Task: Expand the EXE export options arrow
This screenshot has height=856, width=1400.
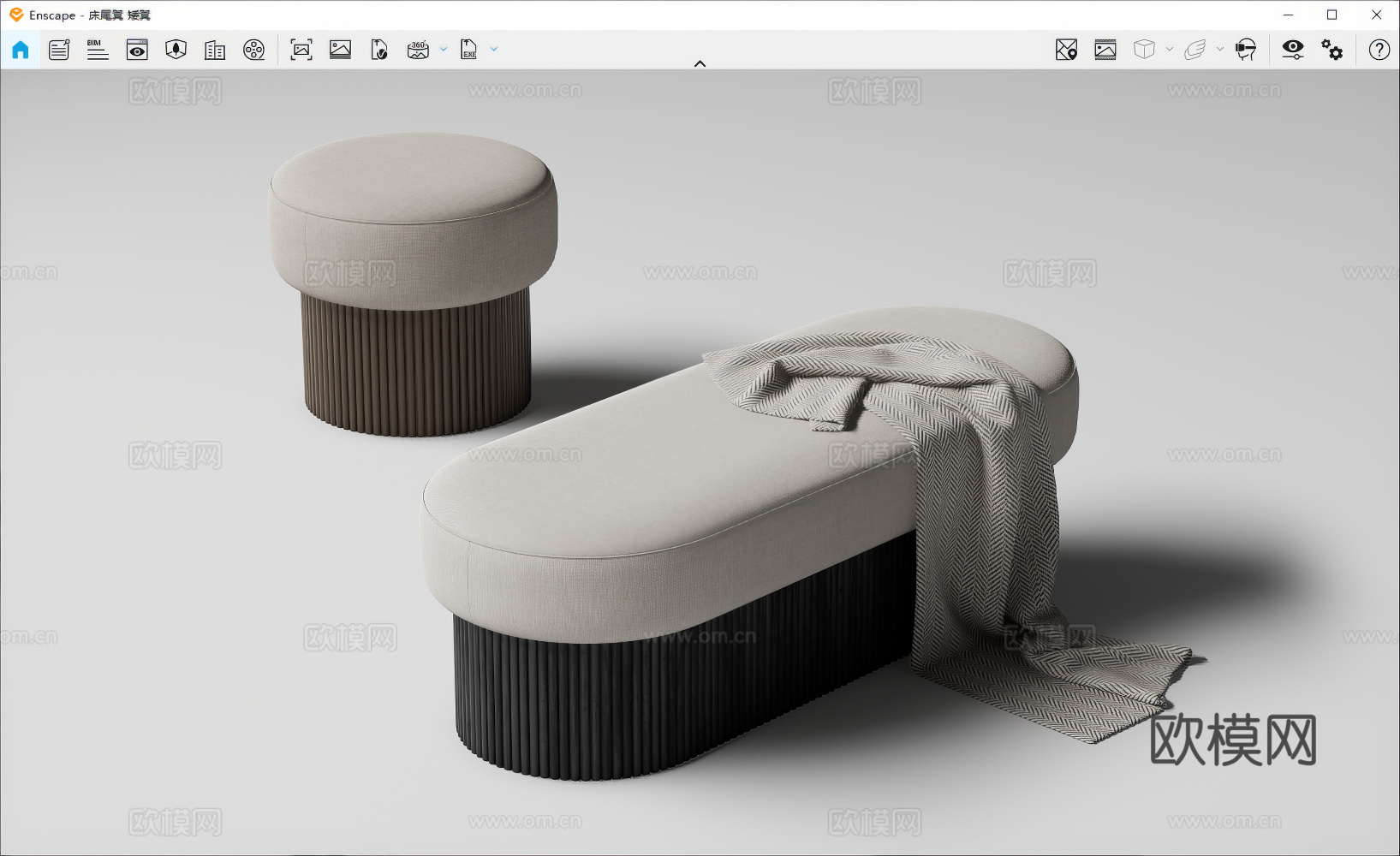Action: (x=494, y=50)
